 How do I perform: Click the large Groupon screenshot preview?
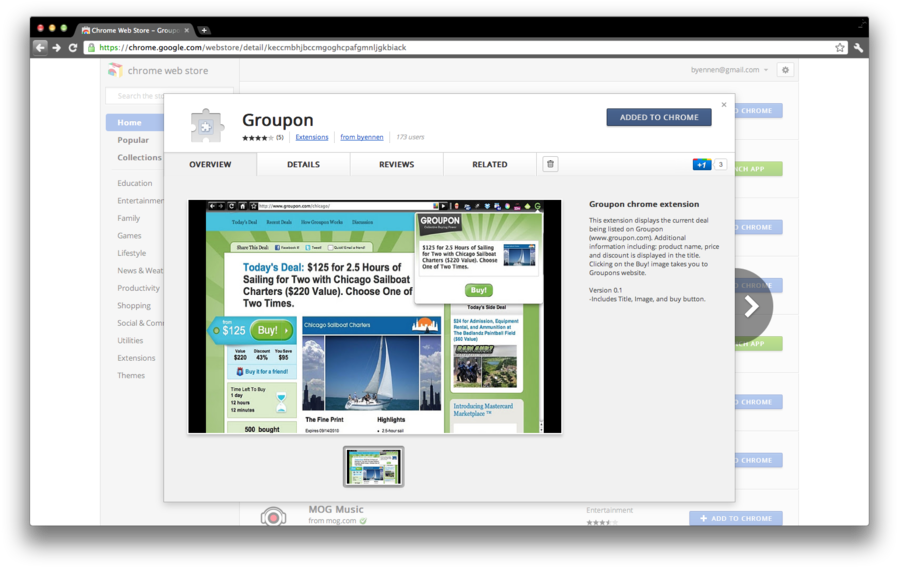tap(375, 316)
